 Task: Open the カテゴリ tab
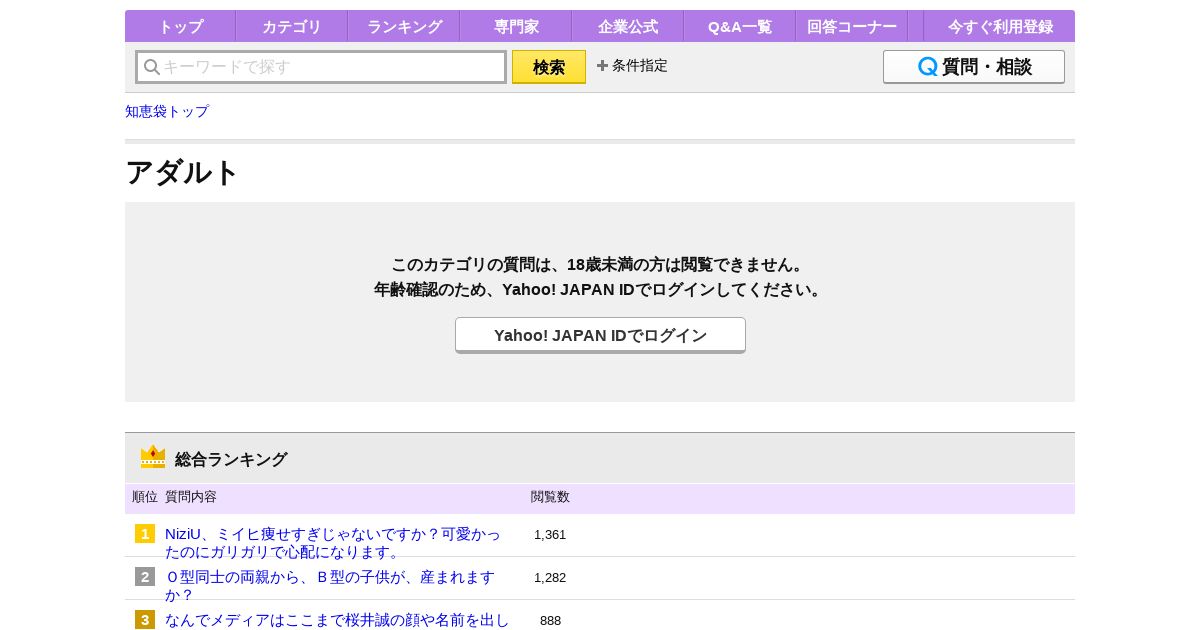pyautogui.click(x=291, y=27)
